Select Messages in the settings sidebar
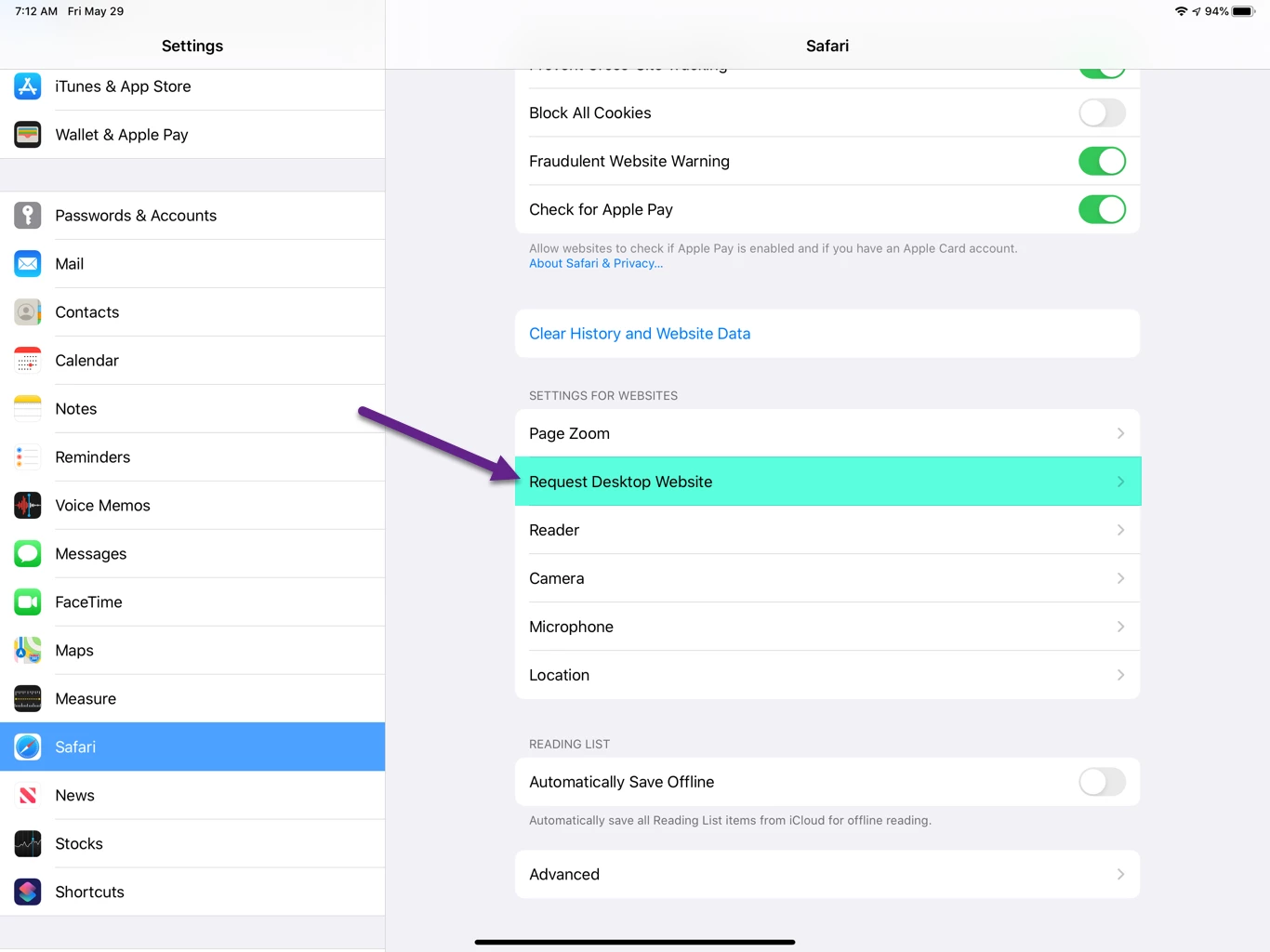 click(192, 554)
